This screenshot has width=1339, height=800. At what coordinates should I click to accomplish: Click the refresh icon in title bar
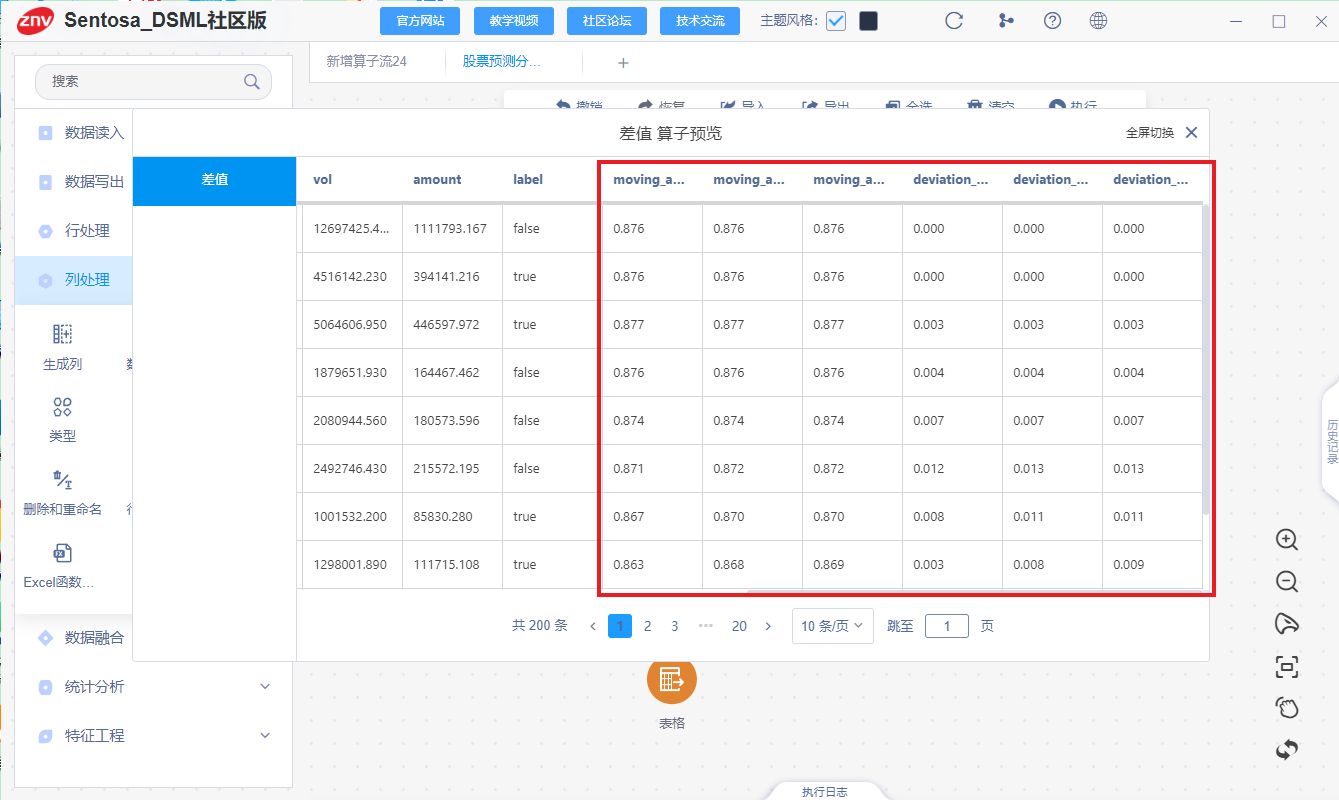pyautogui.click(x=954, y=21)
